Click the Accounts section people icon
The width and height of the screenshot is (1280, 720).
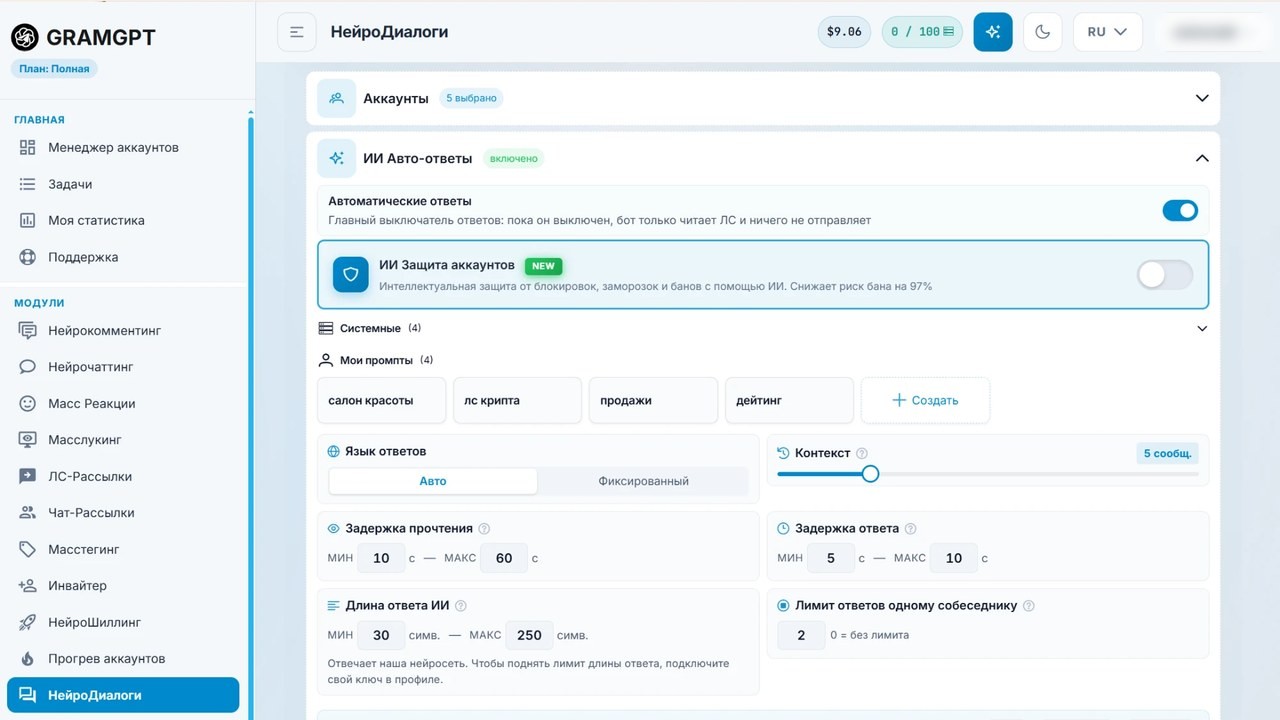click(337, 98)
